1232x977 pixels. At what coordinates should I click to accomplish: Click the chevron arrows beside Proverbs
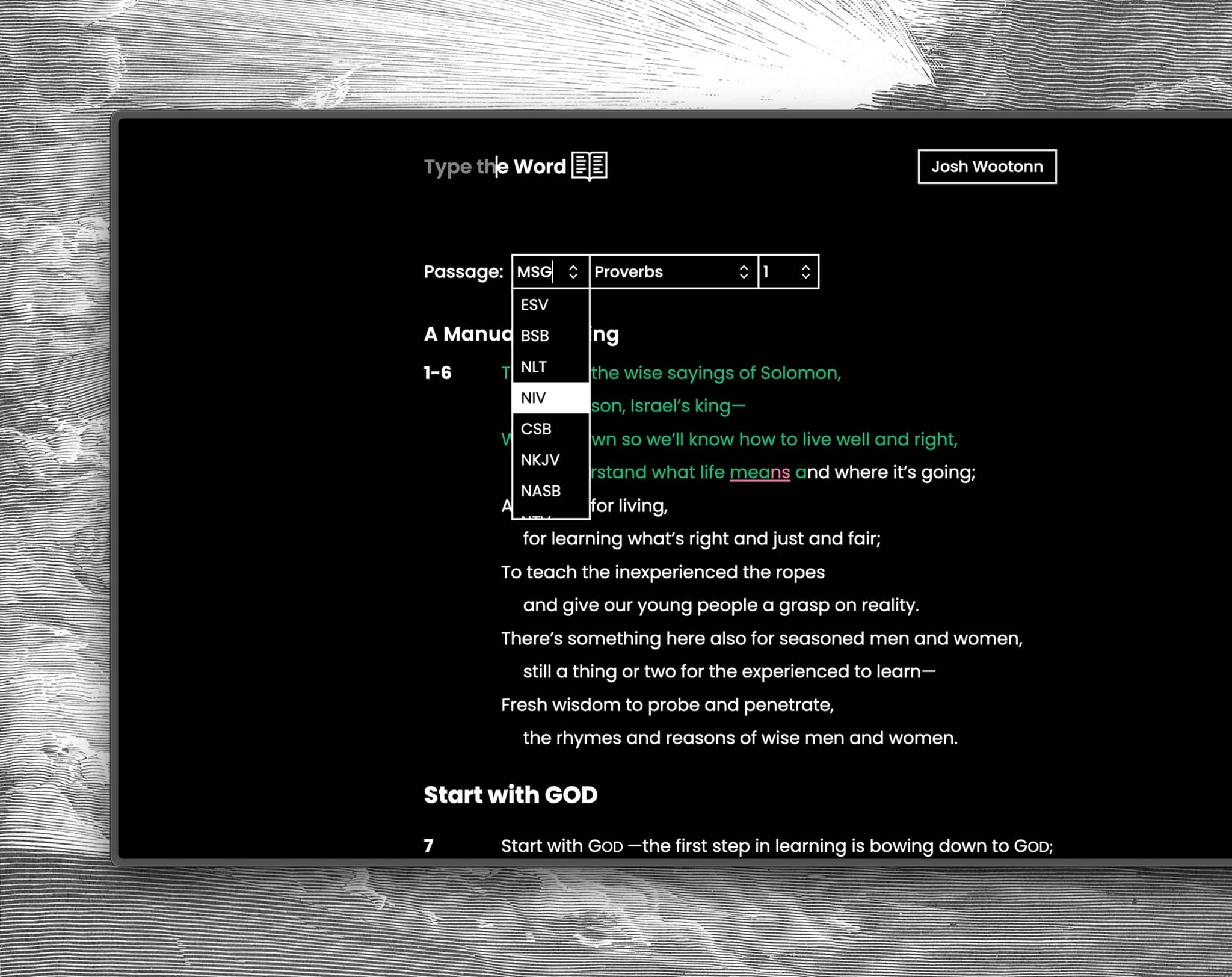point(744,272)
